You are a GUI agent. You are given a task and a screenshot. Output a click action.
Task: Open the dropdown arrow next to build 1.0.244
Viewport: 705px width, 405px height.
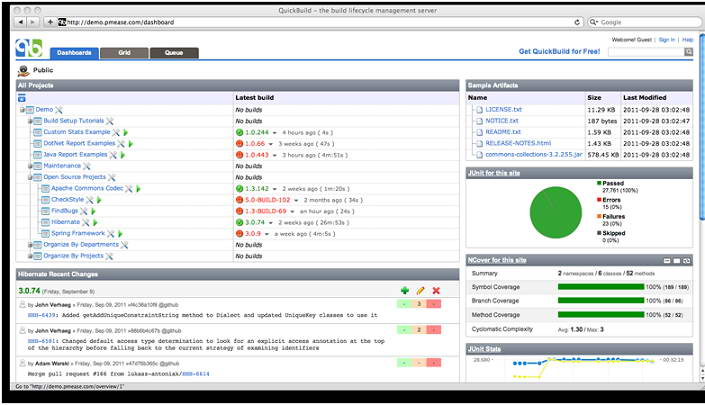(274, 133)
